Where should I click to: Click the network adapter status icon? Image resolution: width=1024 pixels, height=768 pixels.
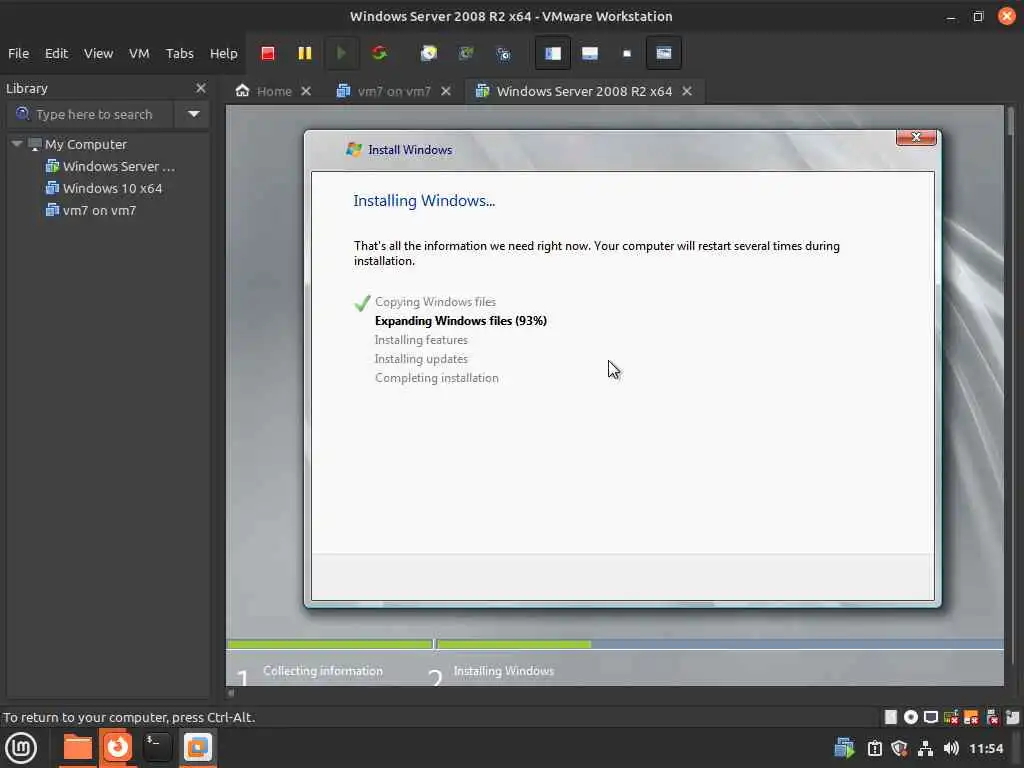(952, 717)
